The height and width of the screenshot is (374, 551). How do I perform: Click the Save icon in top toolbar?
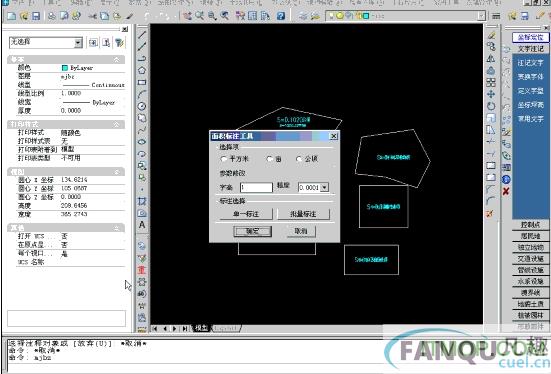click(36, 16)
